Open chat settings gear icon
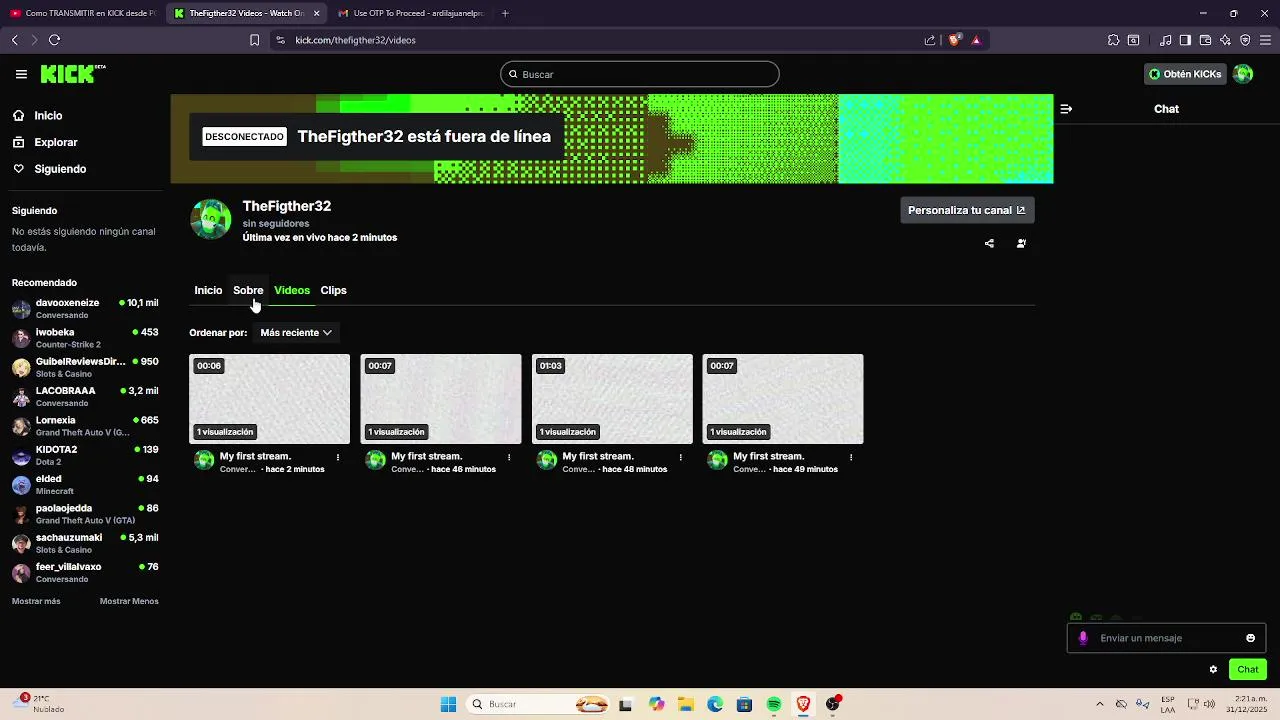 (1213, 669)
